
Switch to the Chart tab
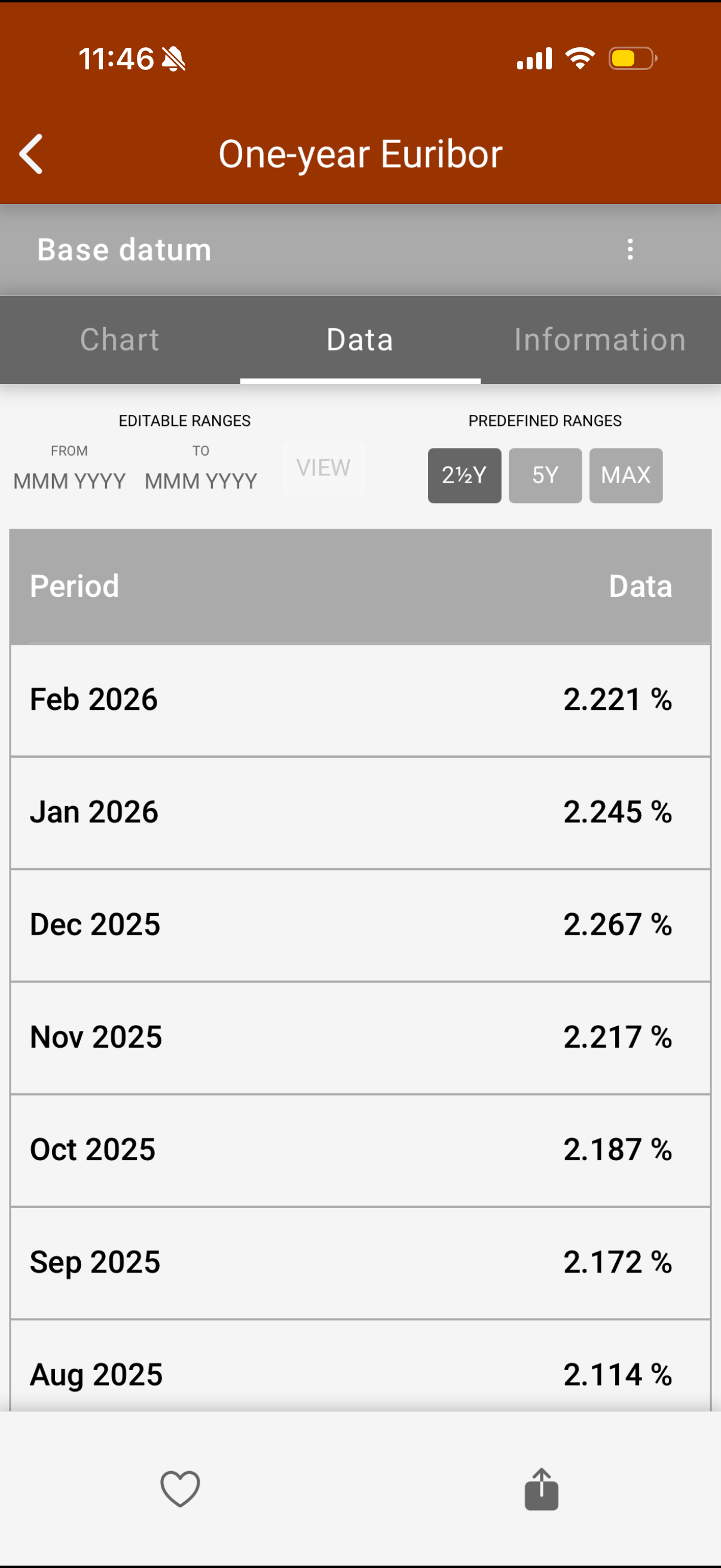[x=120, y=340]
